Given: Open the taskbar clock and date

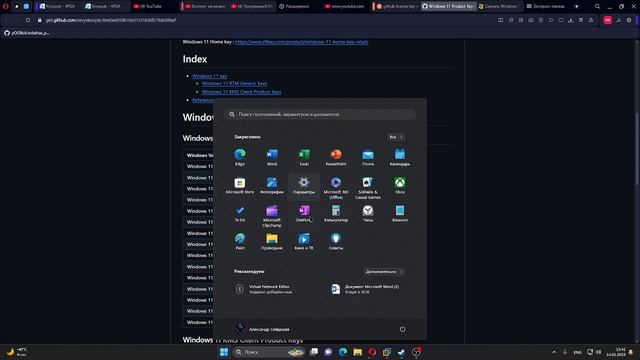Looking at the screenshot, I should pyautogui.click(x=617, y=352).
